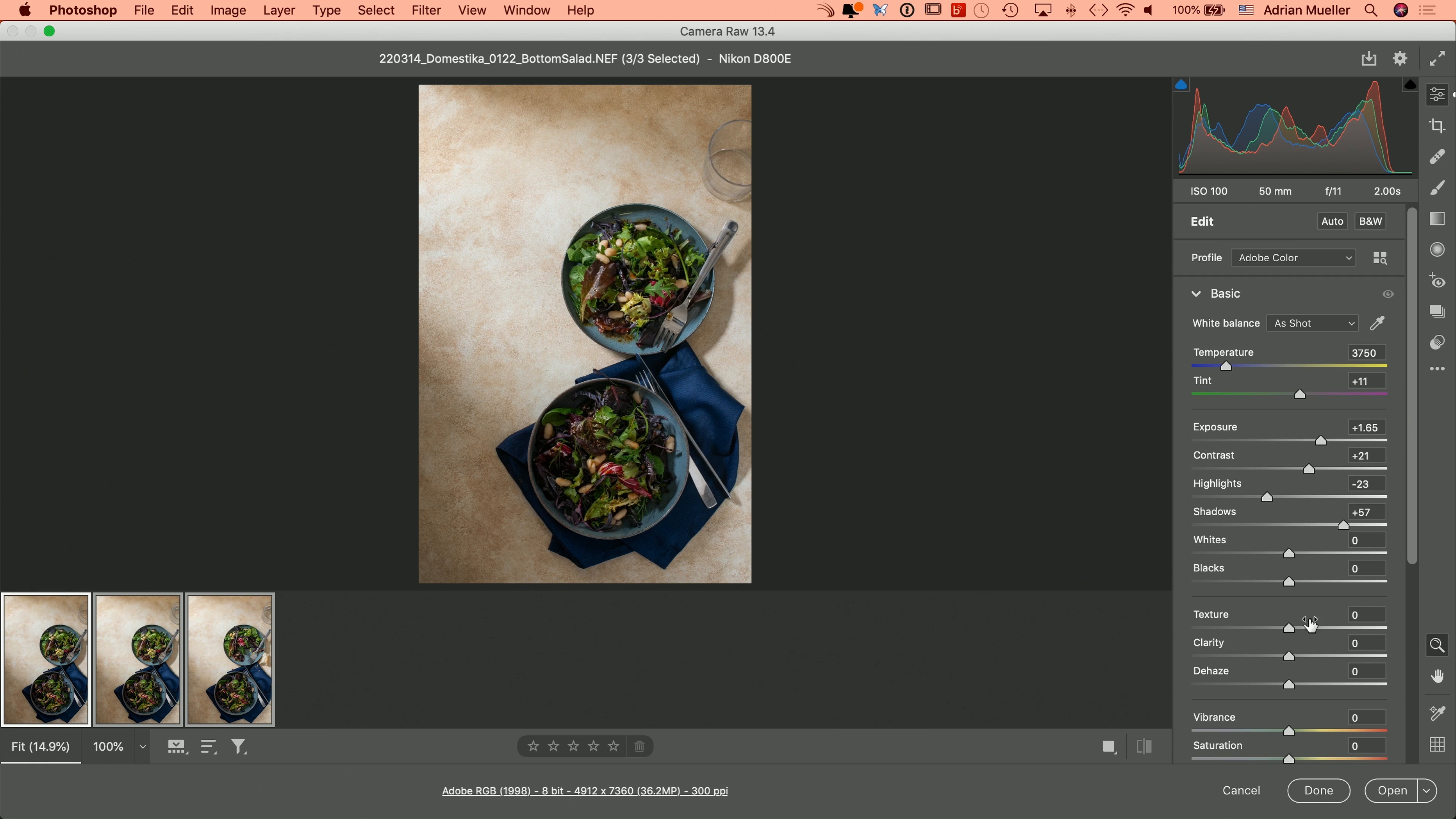Click the Highlights value field

(1367, 485)
